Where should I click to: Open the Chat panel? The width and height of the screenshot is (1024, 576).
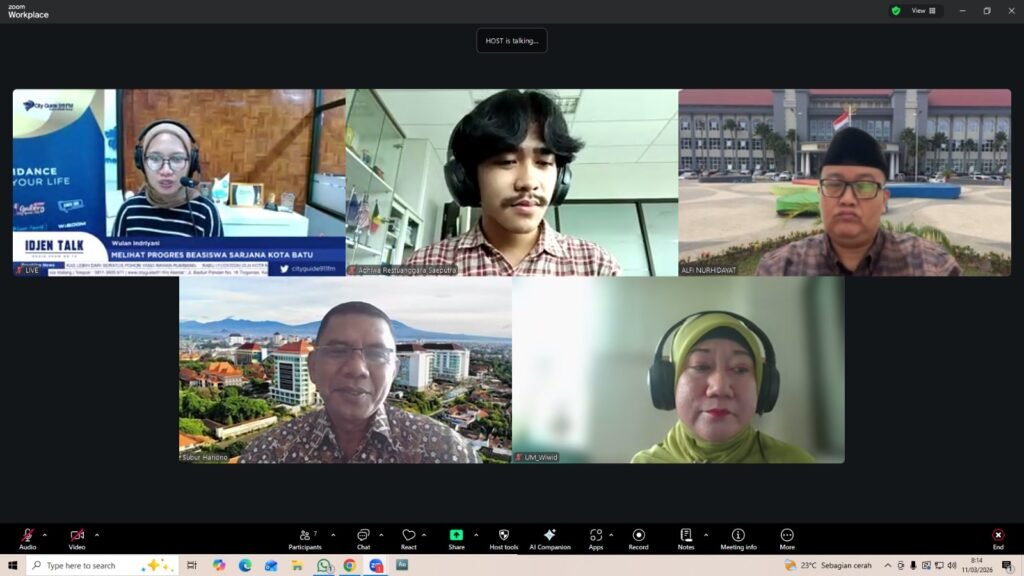point(363,537)
